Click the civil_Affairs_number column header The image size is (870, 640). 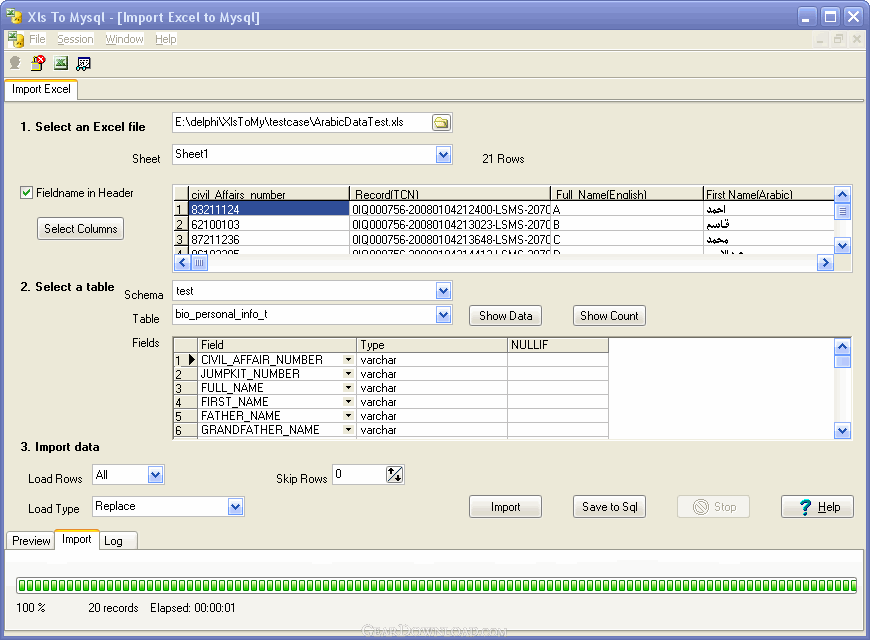tap(269, 194)
